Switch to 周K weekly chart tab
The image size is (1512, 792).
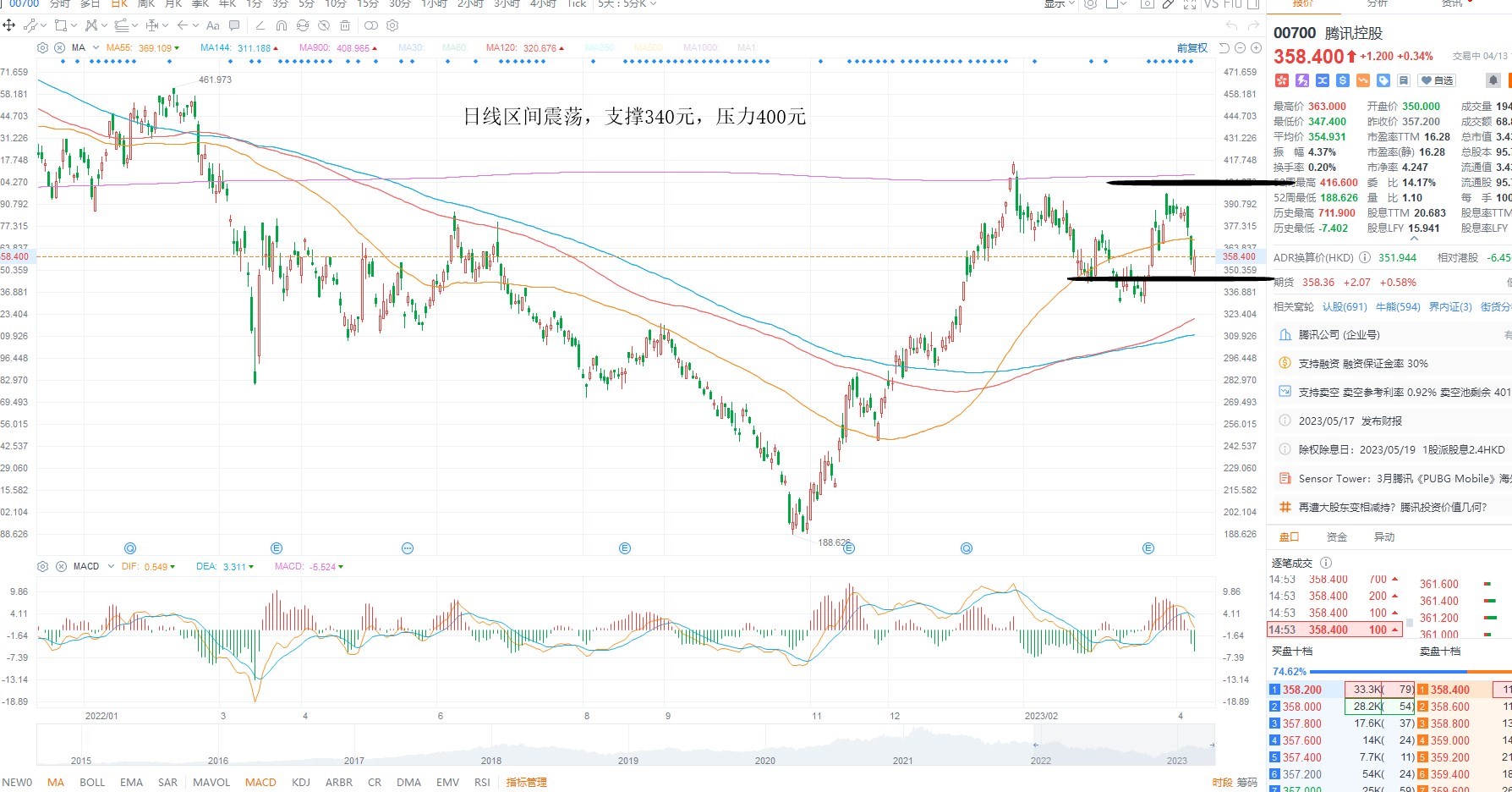(x=146, y=4)
